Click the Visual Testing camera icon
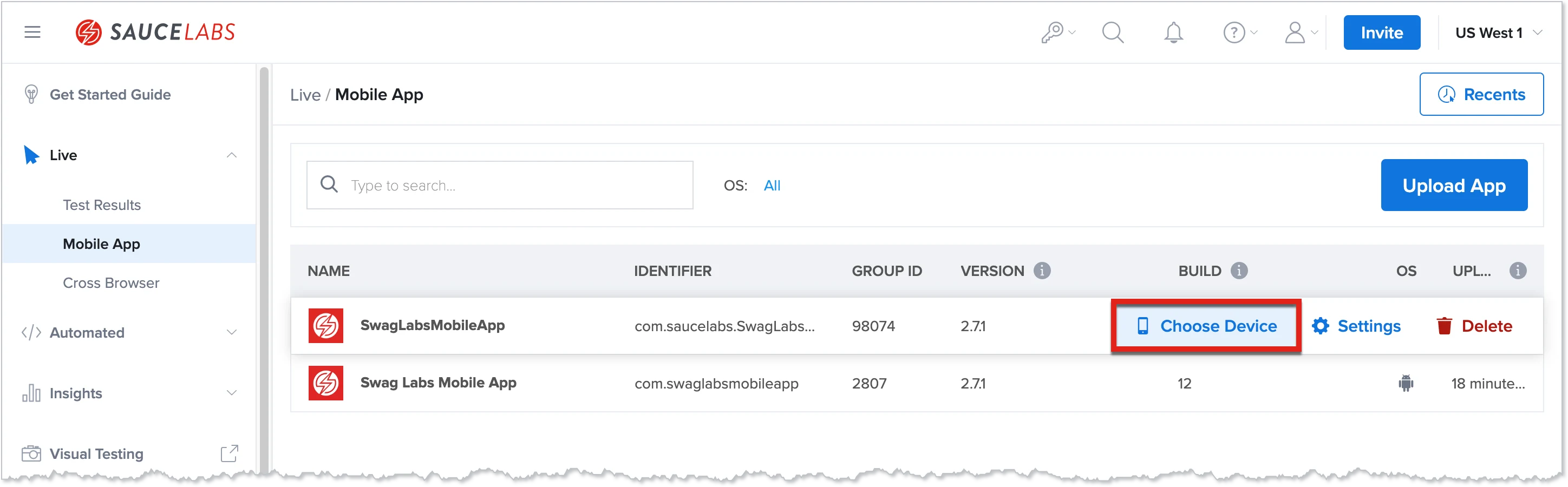The width and height of the screenshot is (1568, 487). tap(31, 453)
